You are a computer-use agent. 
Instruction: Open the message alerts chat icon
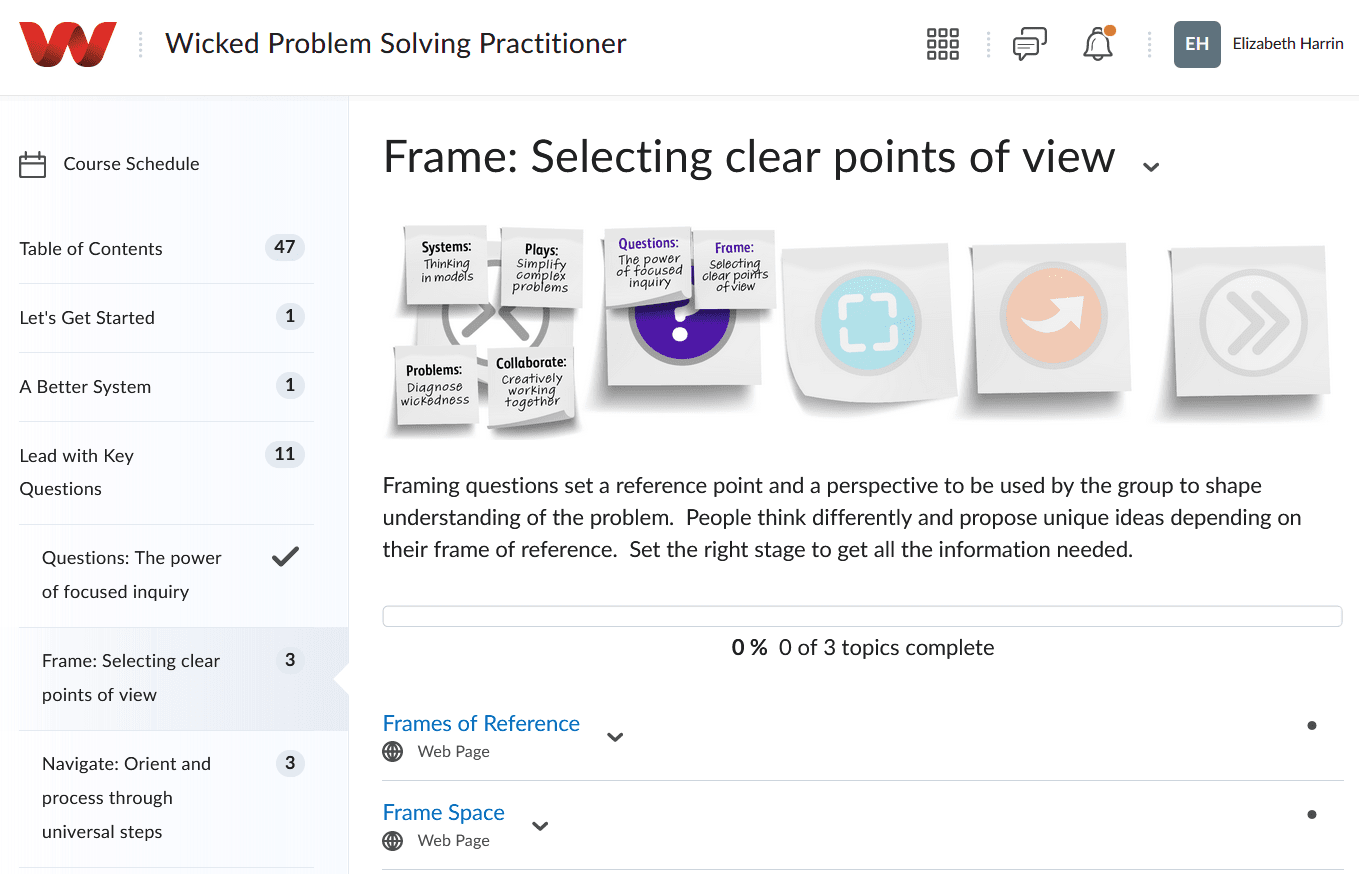(x=1030, y=44)
